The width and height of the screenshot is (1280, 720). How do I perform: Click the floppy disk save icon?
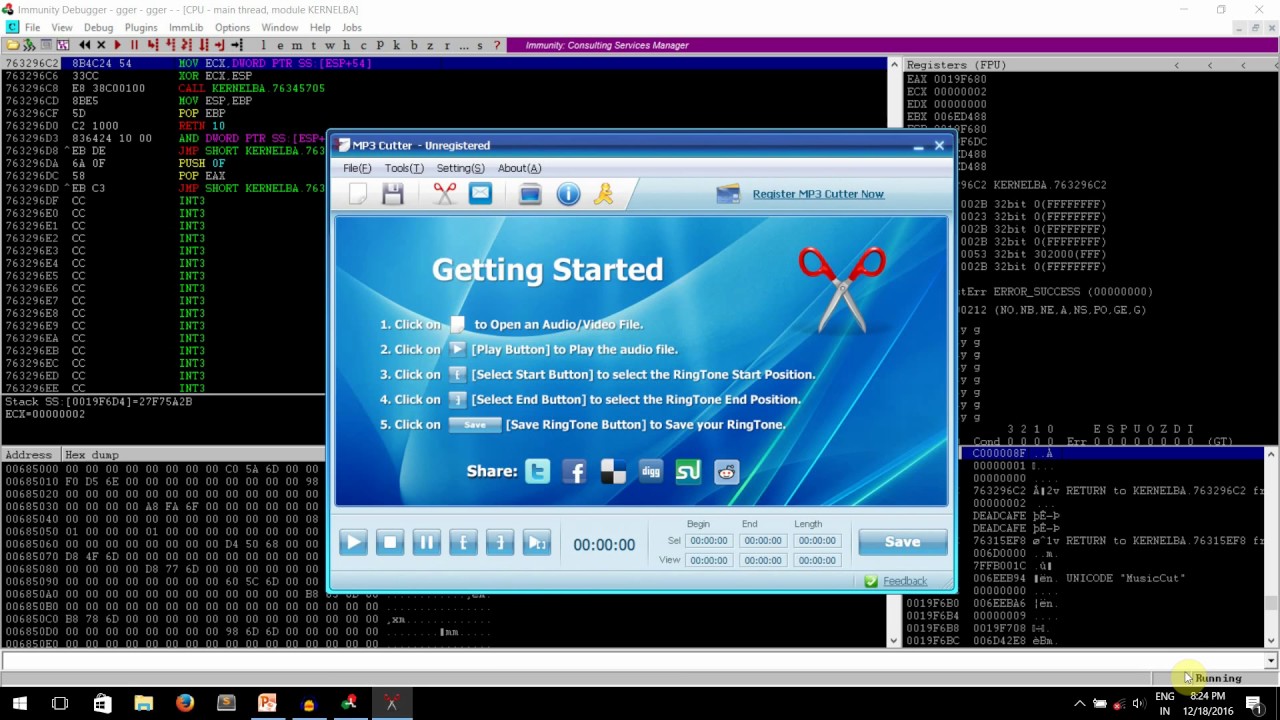393,194
